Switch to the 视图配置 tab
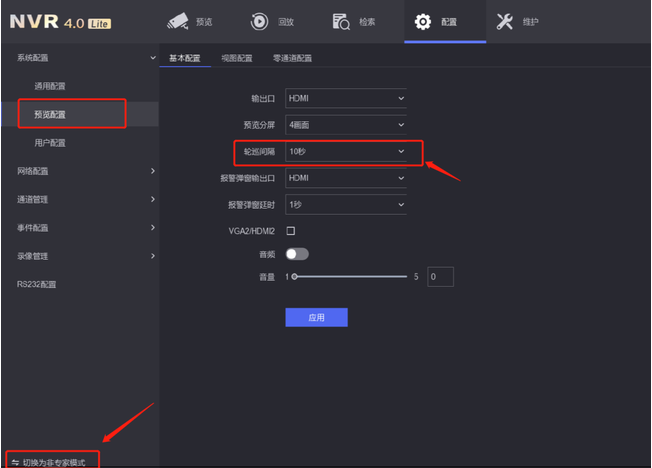The image size is (652, 468). (x=236, y=59)
